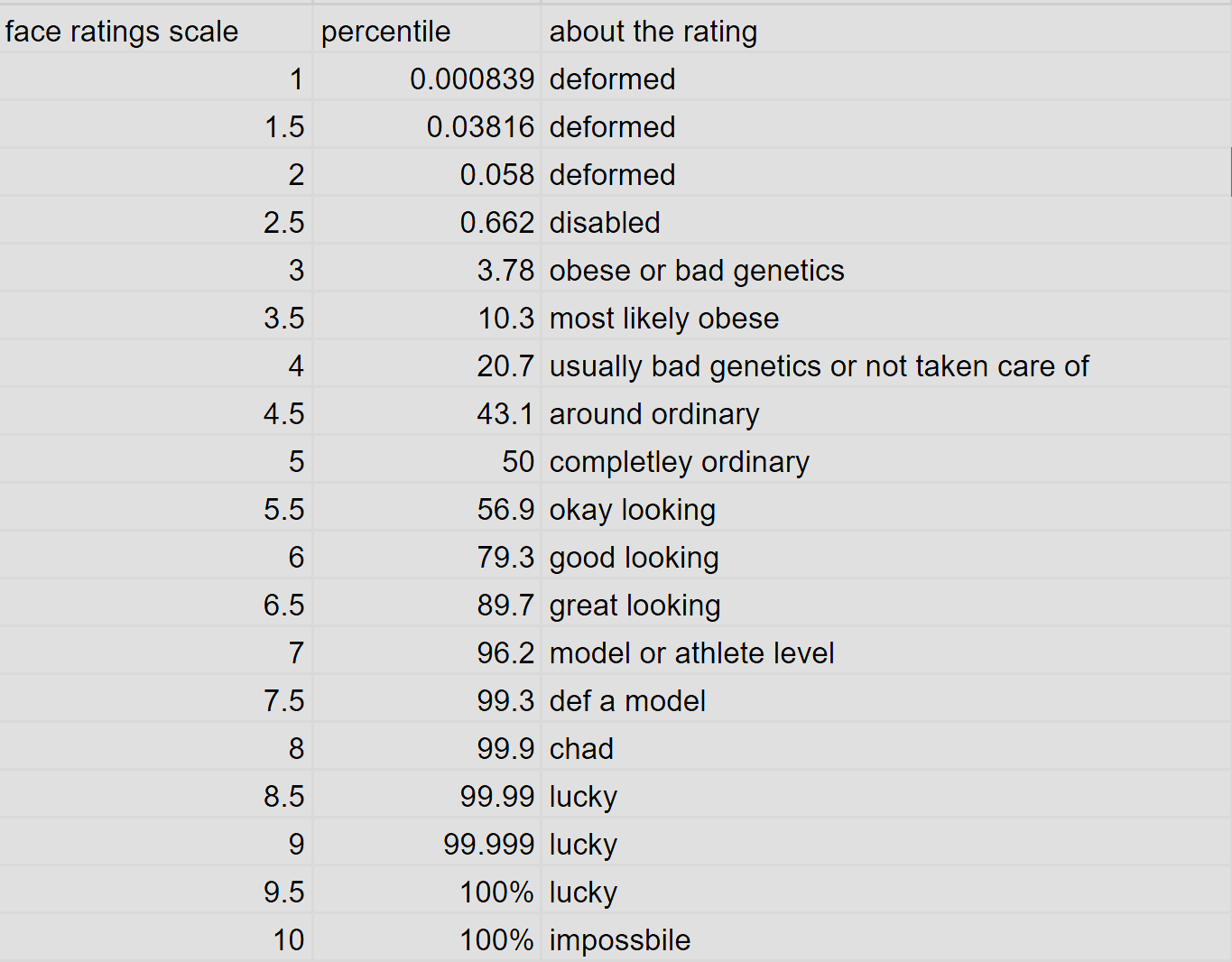Image resolution: width=1232 pixels, height=962 pixels.
Task: Select the 'good looking' cell
Action: pyautogui.click(x=635, y=558)
